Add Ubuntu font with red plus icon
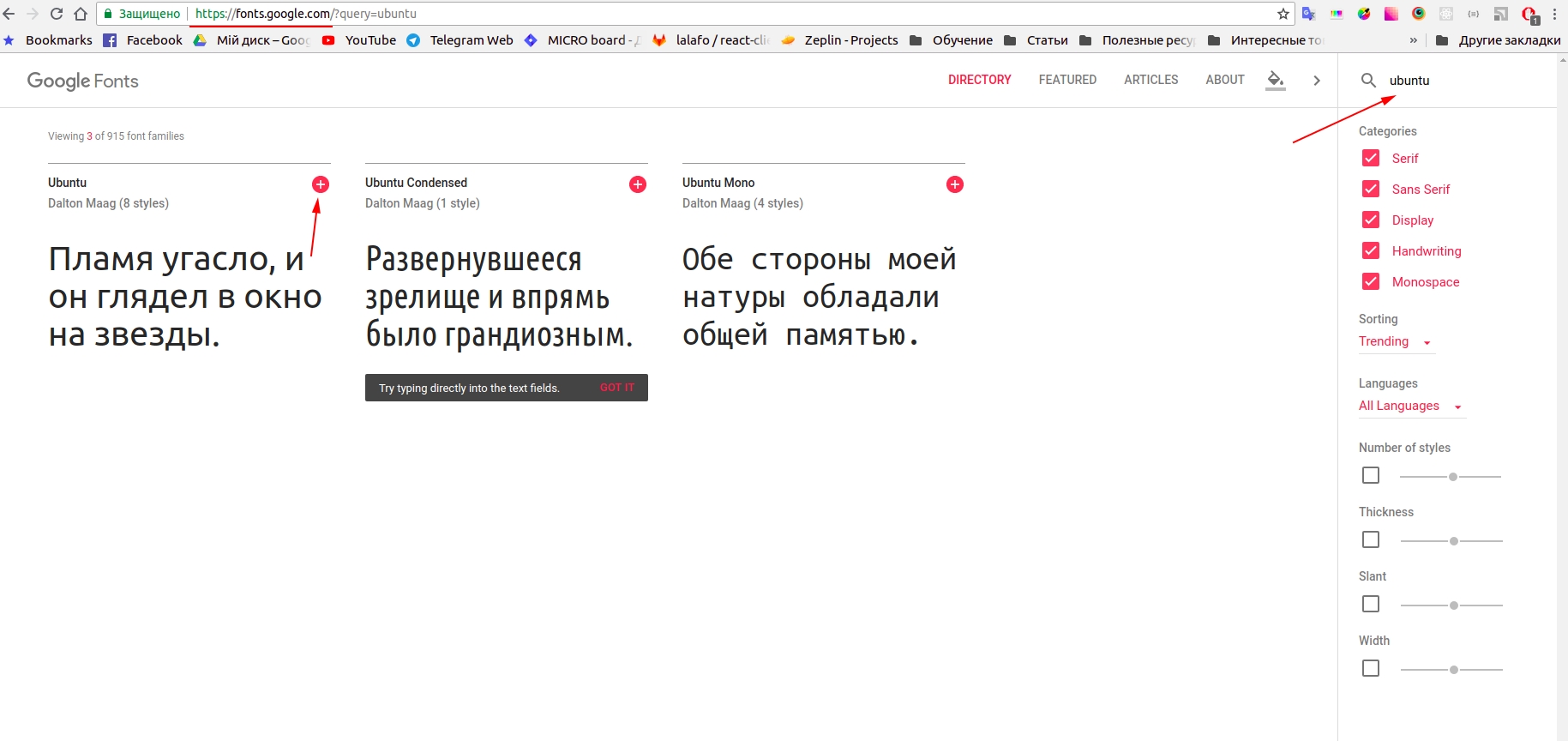Viewport: 1568px width, 741px height. 320,184
